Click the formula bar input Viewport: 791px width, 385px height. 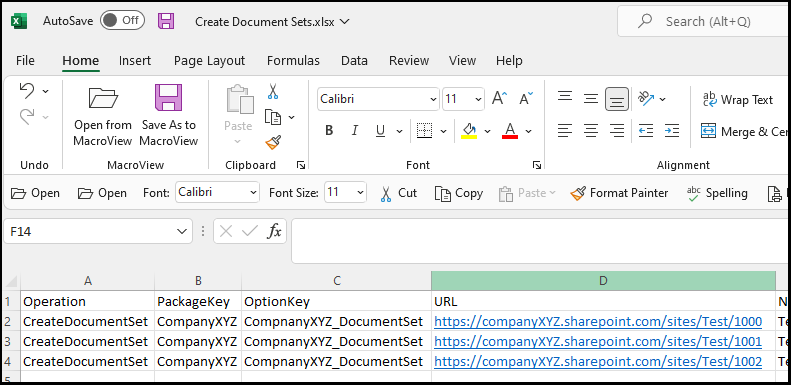click(x=540, y=241)
